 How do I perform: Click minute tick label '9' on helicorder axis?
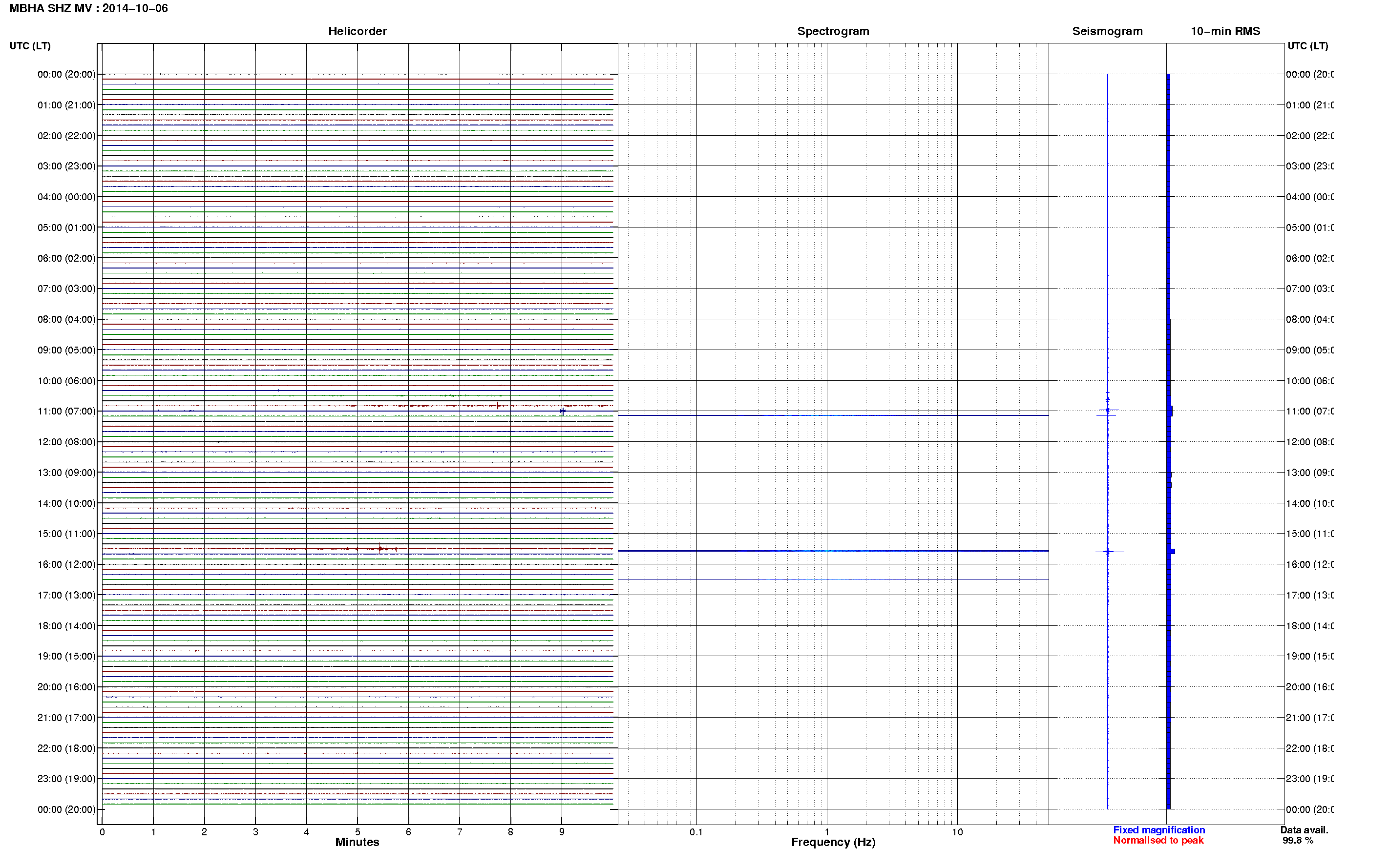(562, 832)
